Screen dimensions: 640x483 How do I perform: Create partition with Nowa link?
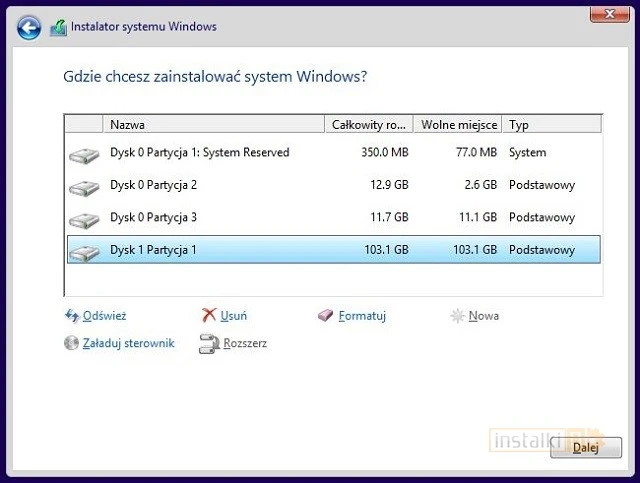click(x=484, y=316)
